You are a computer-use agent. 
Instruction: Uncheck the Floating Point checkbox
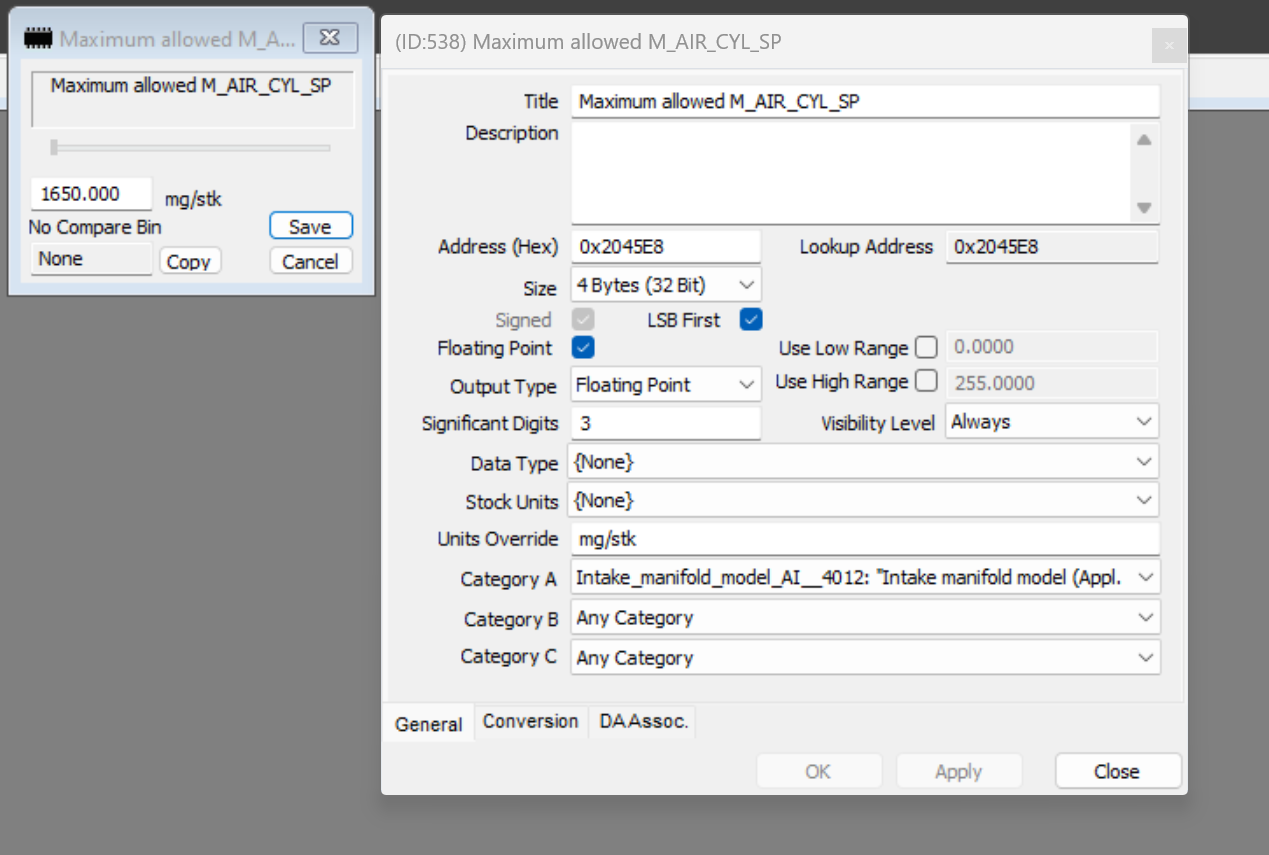(x=583, y=348)
